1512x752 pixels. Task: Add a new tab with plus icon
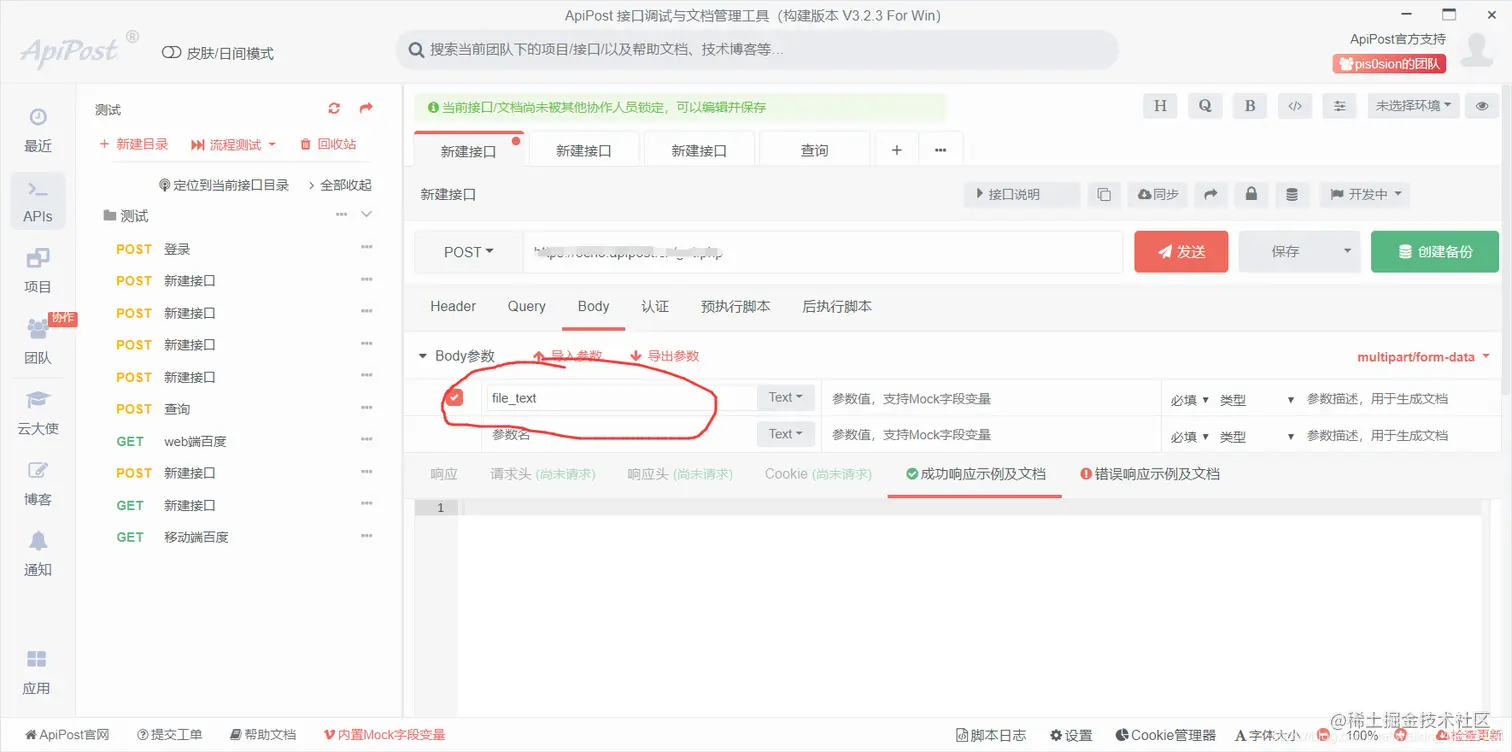click(x=897, y=150)
